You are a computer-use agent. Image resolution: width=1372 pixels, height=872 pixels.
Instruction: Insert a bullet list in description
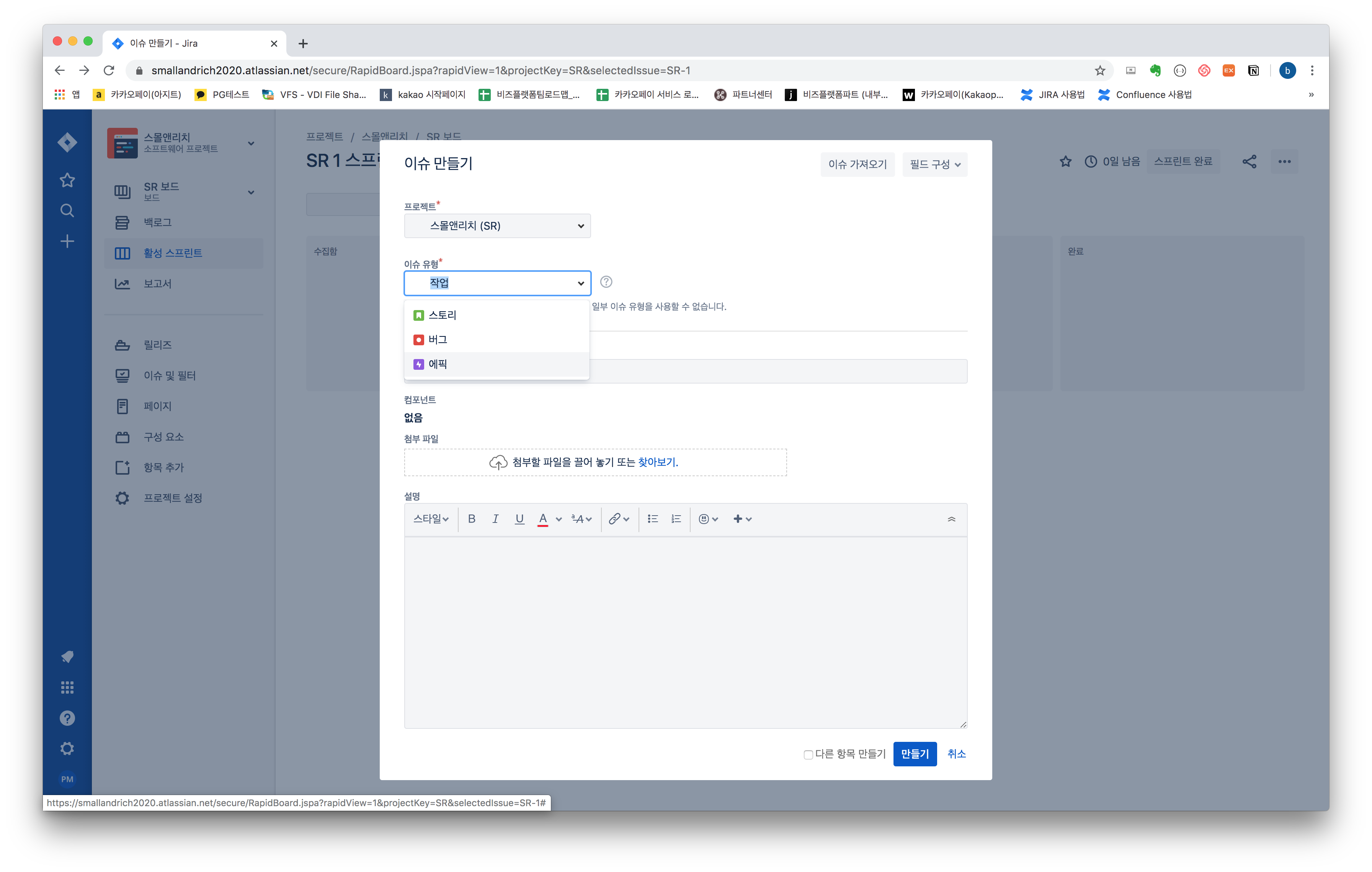[x=652, y=519]
